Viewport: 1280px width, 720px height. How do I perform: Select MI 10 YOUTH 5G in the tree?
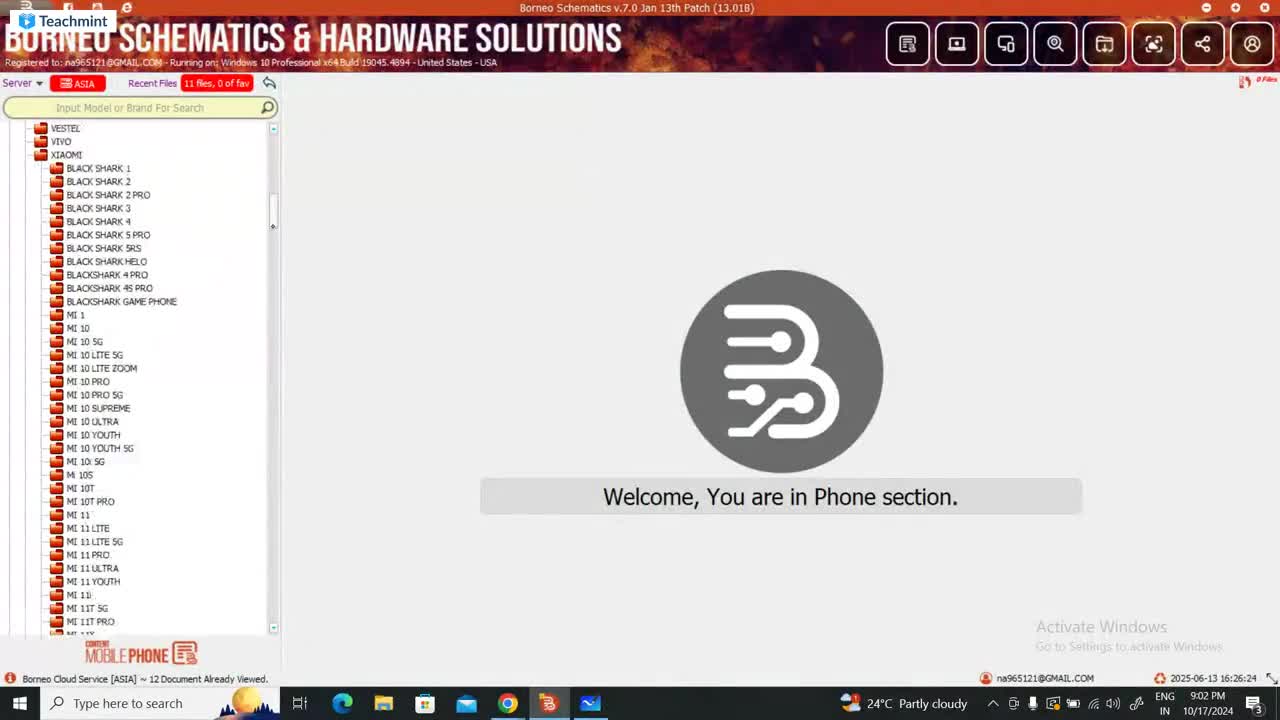coord(100,448)
